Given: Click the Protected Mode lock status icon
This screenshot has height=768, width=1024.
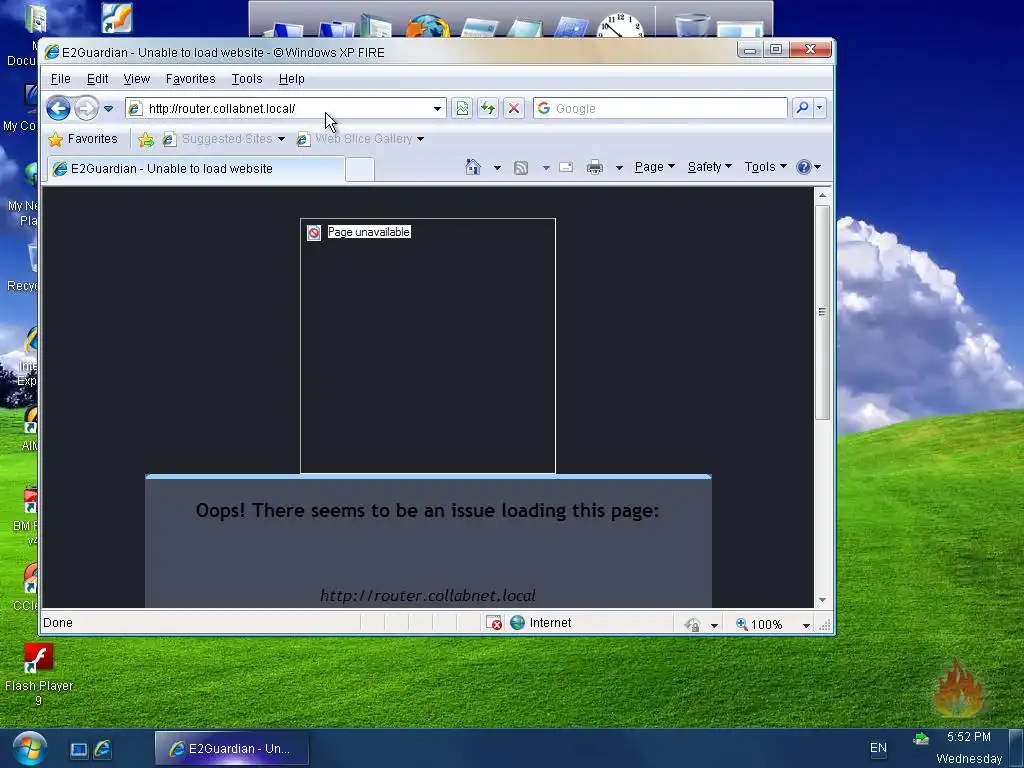Looking at the screenshot, I should pyautogui.click(x=693, y=625).
